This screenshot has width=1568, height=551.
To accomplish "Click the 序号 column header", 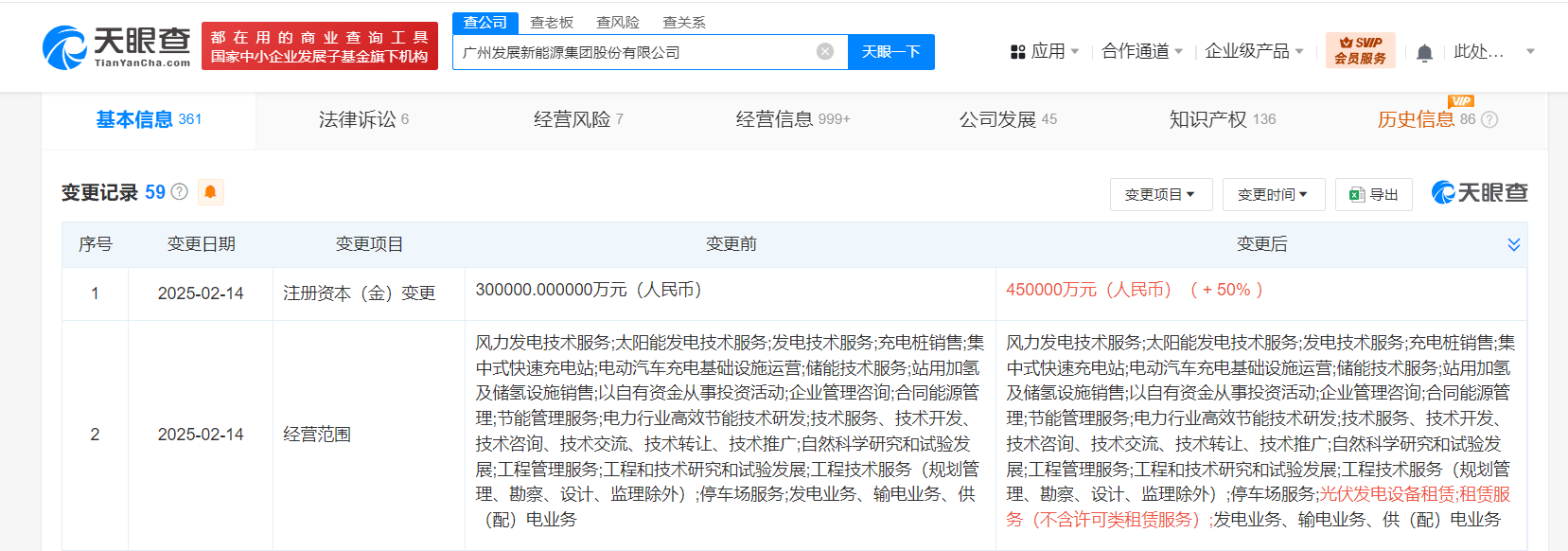I will tap(96, 244).
